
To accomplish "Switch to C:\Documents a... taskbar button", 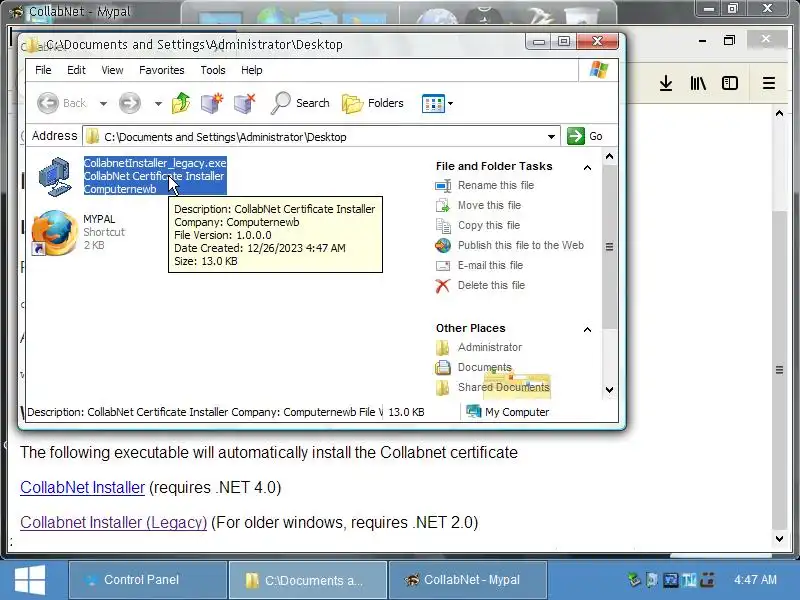I will pos(308,580).
